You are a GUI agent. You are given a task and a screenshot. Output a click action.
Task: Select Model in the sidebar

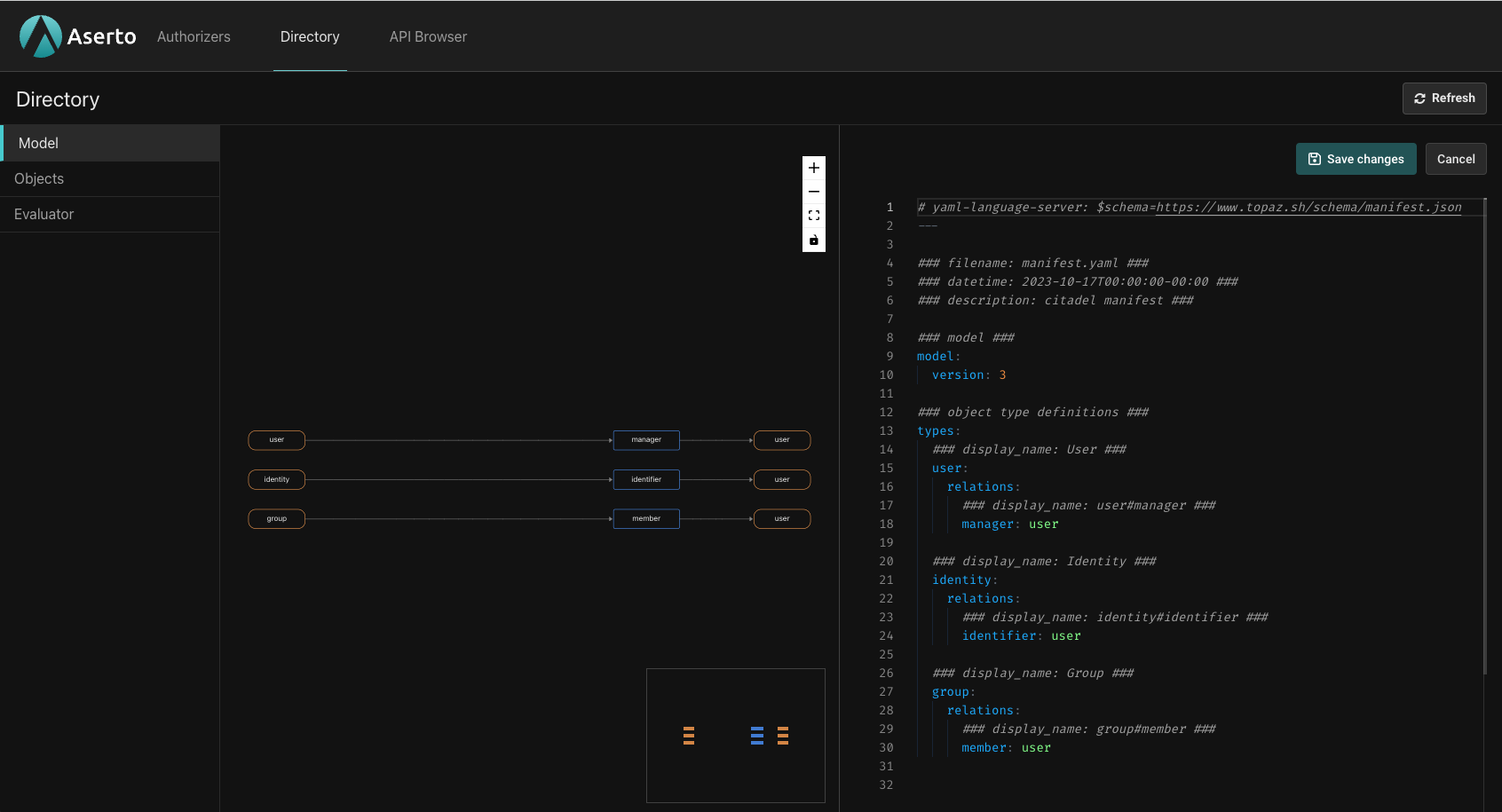pyautogui.click(x=38, y=143)
